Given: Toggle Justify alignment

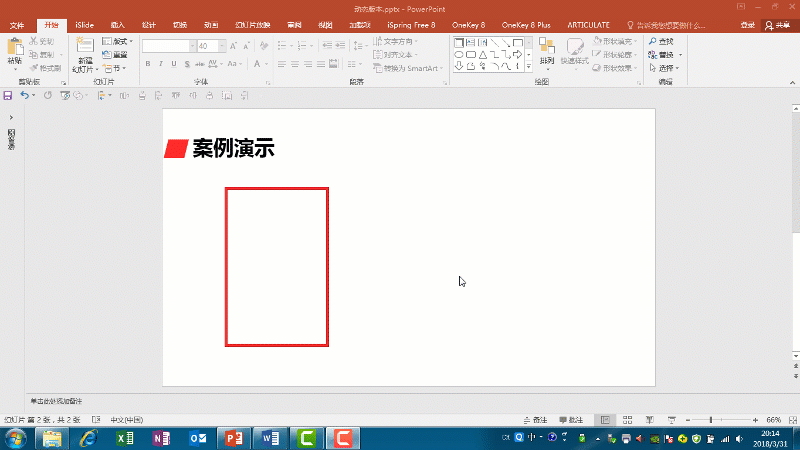Looking at the screenshot, I should 320,64.
